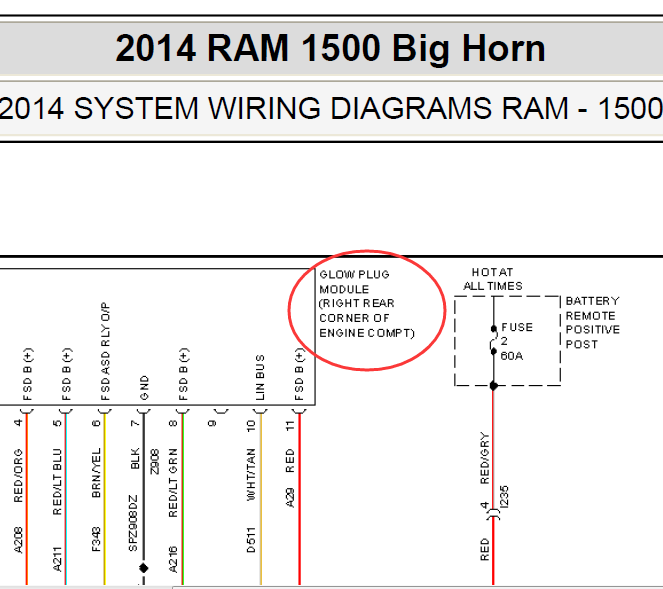Click the 'RED' label below connector I235
The image size is (663, 589).
coord(485,550)
